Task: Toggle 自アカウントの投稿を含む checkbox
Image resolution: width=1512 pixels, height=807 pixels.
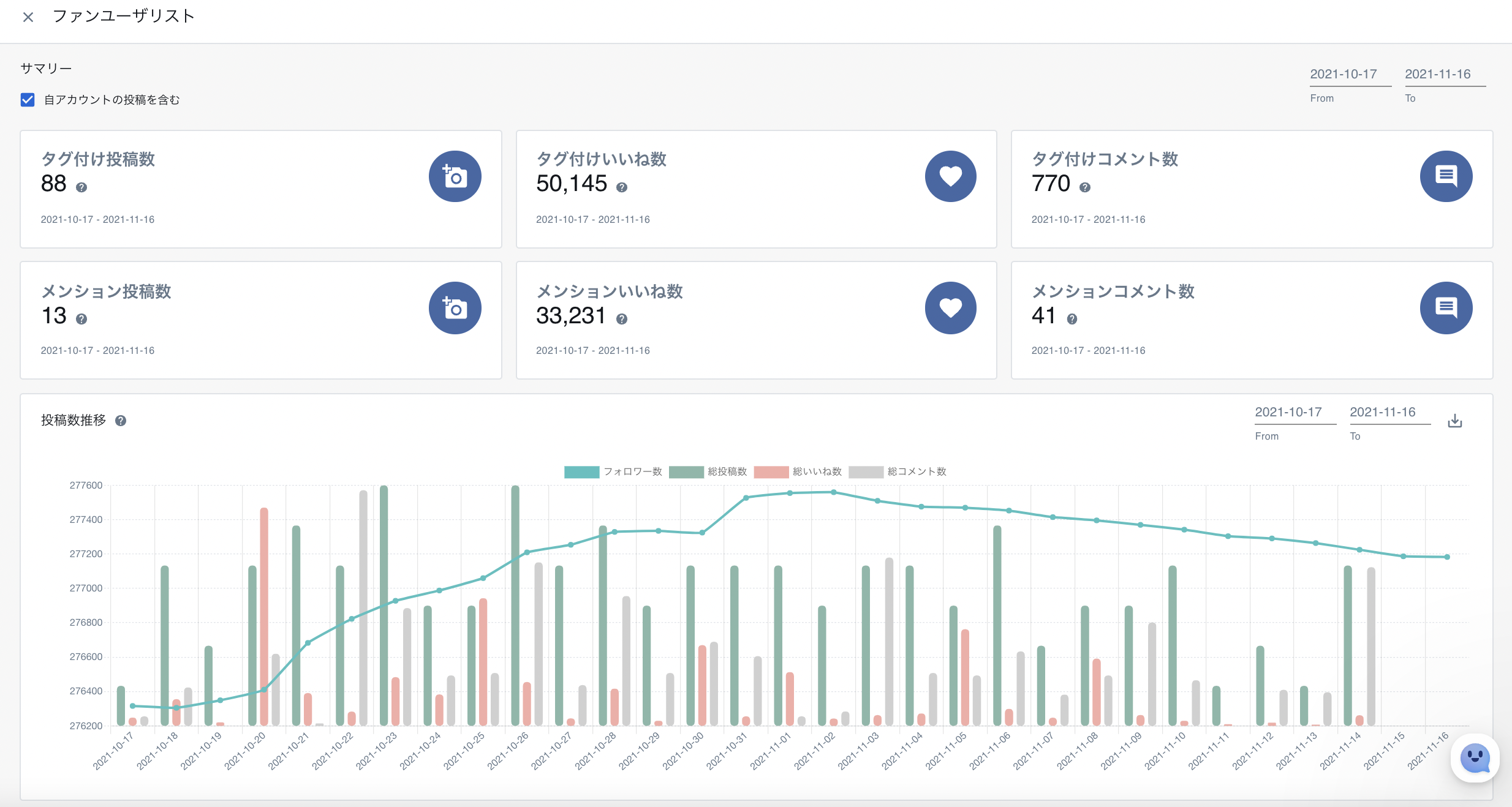Action: point(28,100)
